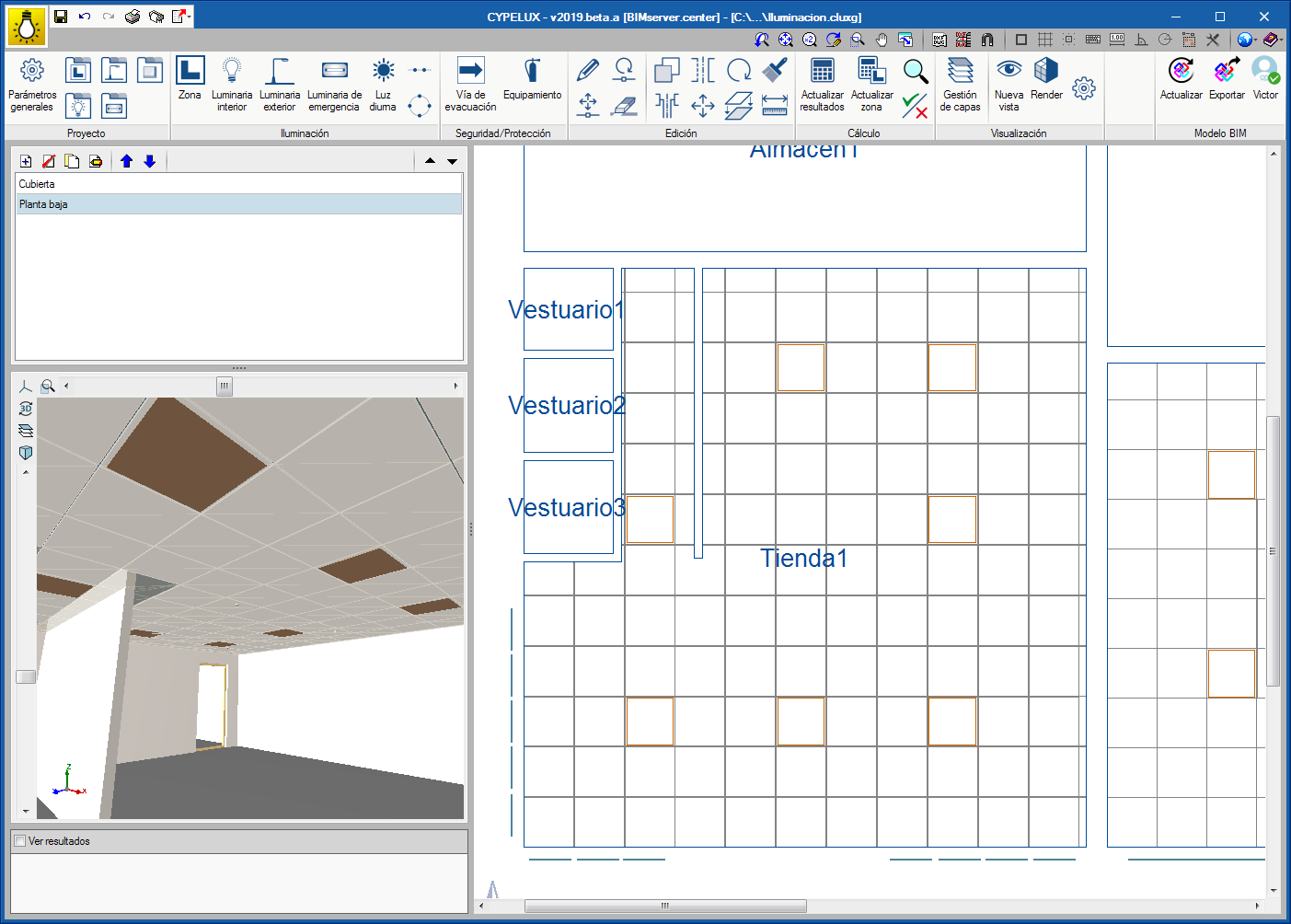Open Parámetros generales settings
The width and height of the screenshot is (1291, 924).
(x=32, y=85)
